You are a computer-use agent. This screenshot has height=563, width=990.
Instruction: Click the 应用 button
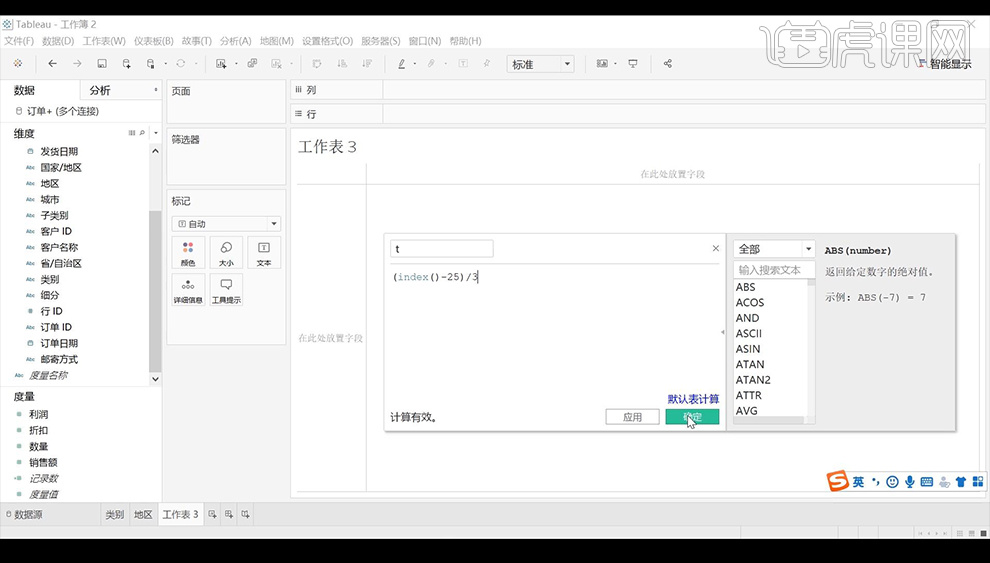(632, 417)
